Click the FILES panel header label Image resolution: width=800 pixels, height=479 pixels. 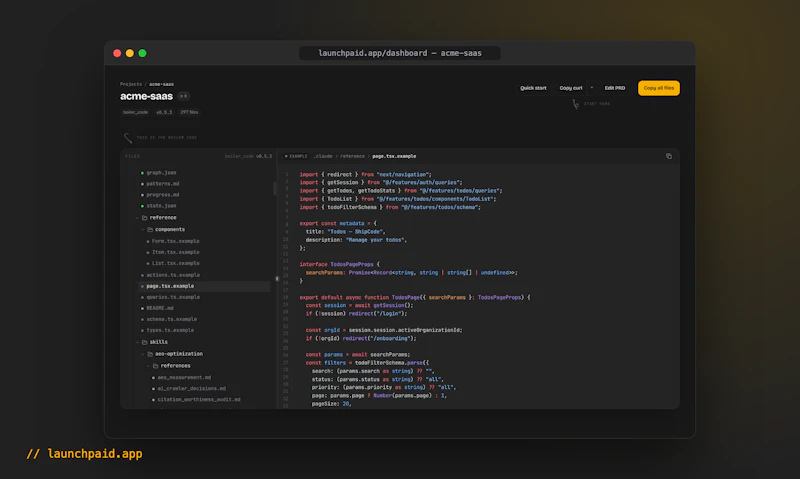click(132, 156)
